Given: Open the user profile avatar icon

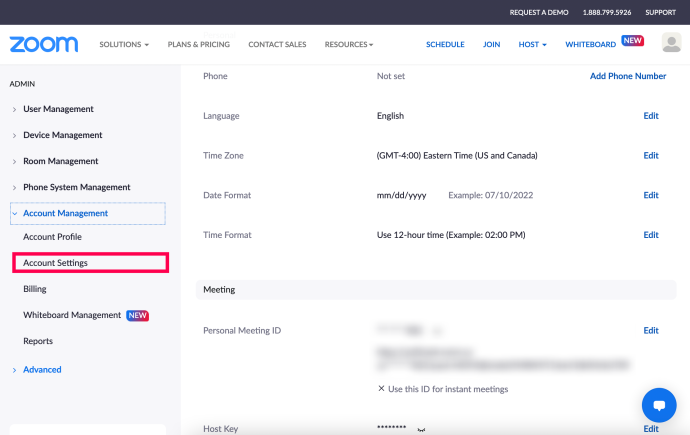Looking at the screenshot, I should click(671, 43).
